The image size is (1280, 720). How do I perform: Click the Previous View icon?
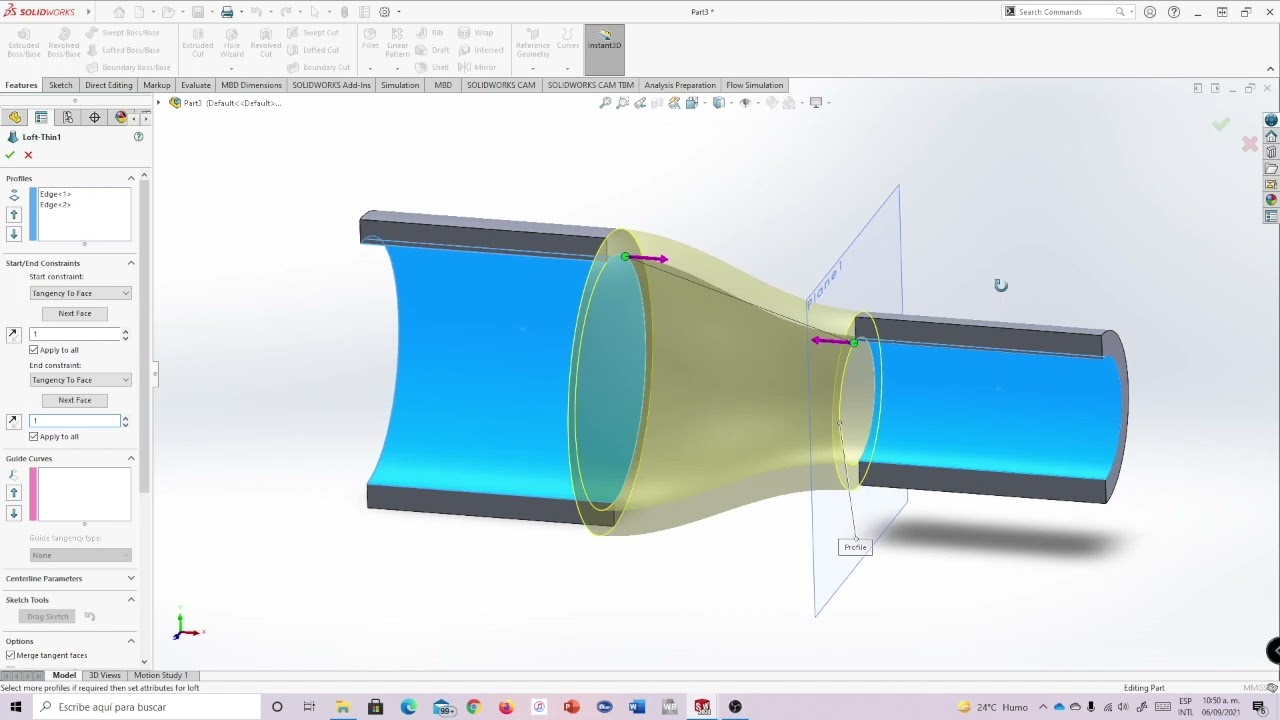tap(640, 103)
